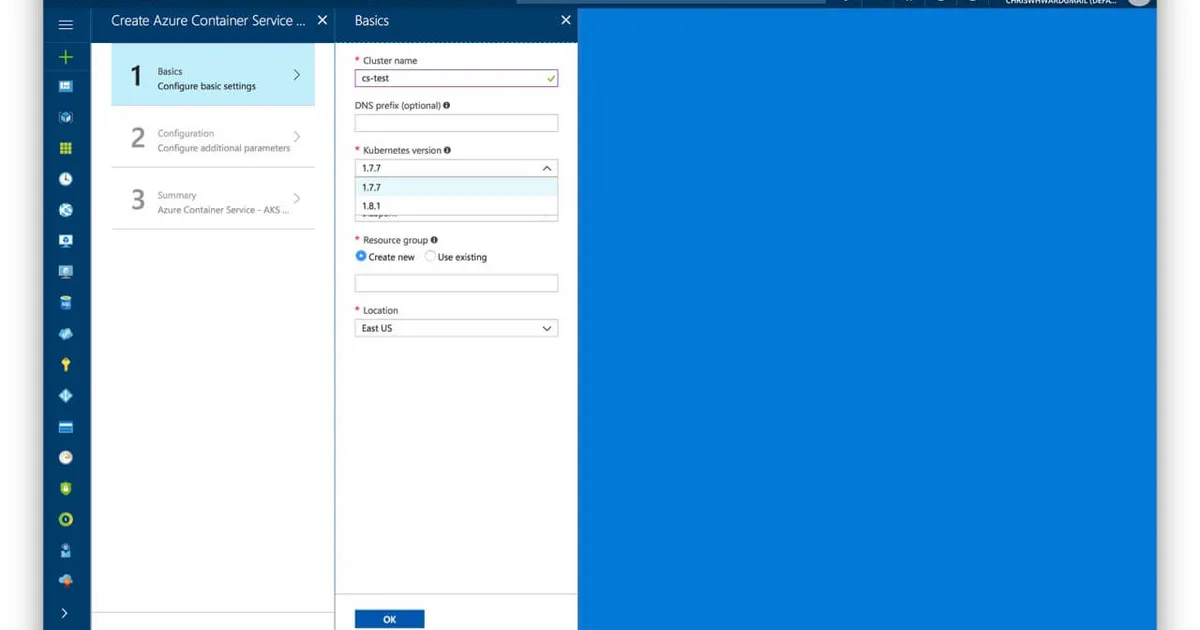Open the Cloud services icon
Screen dimensions: 1200x630
(x=66, y=334)
